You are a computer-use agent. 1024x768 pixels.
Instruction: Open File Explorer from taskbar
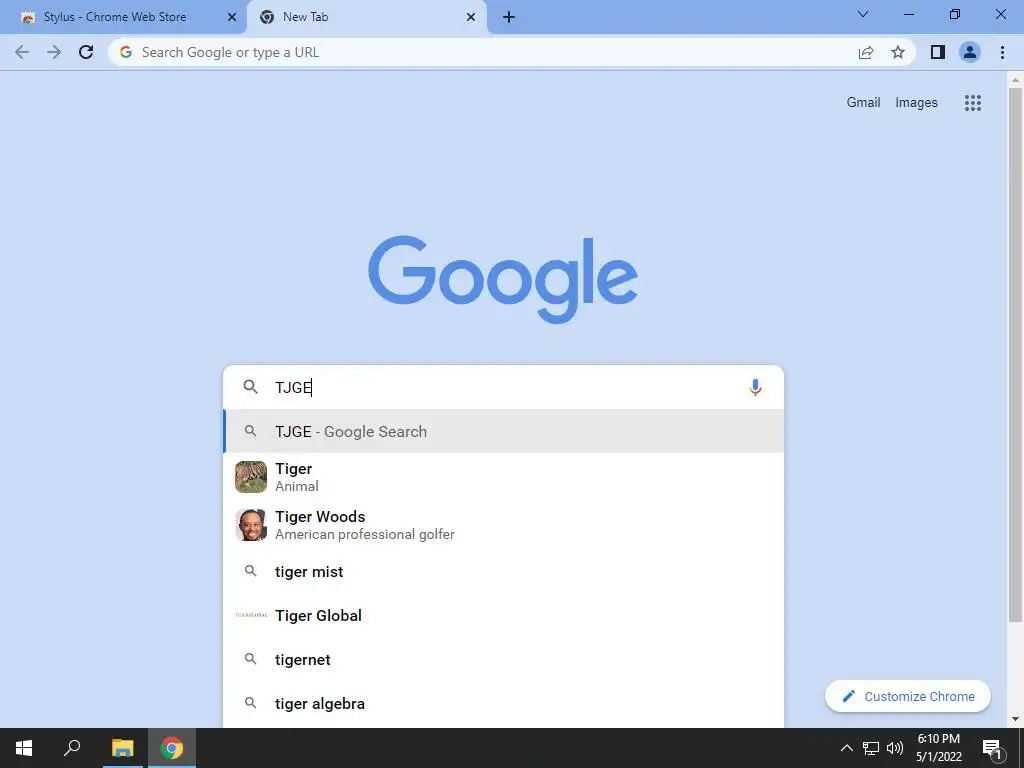122,748
